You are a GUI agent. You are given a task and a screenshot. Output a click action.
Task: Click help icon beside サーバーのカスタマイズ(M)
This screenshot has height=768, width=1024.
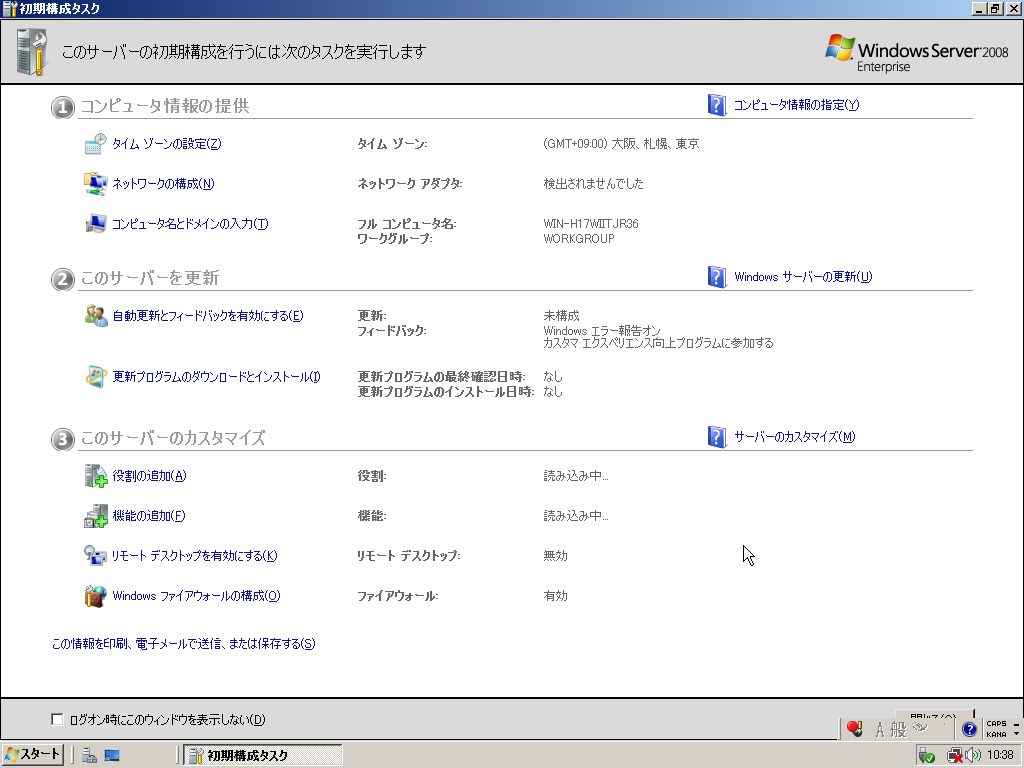[x=716, y=437]
